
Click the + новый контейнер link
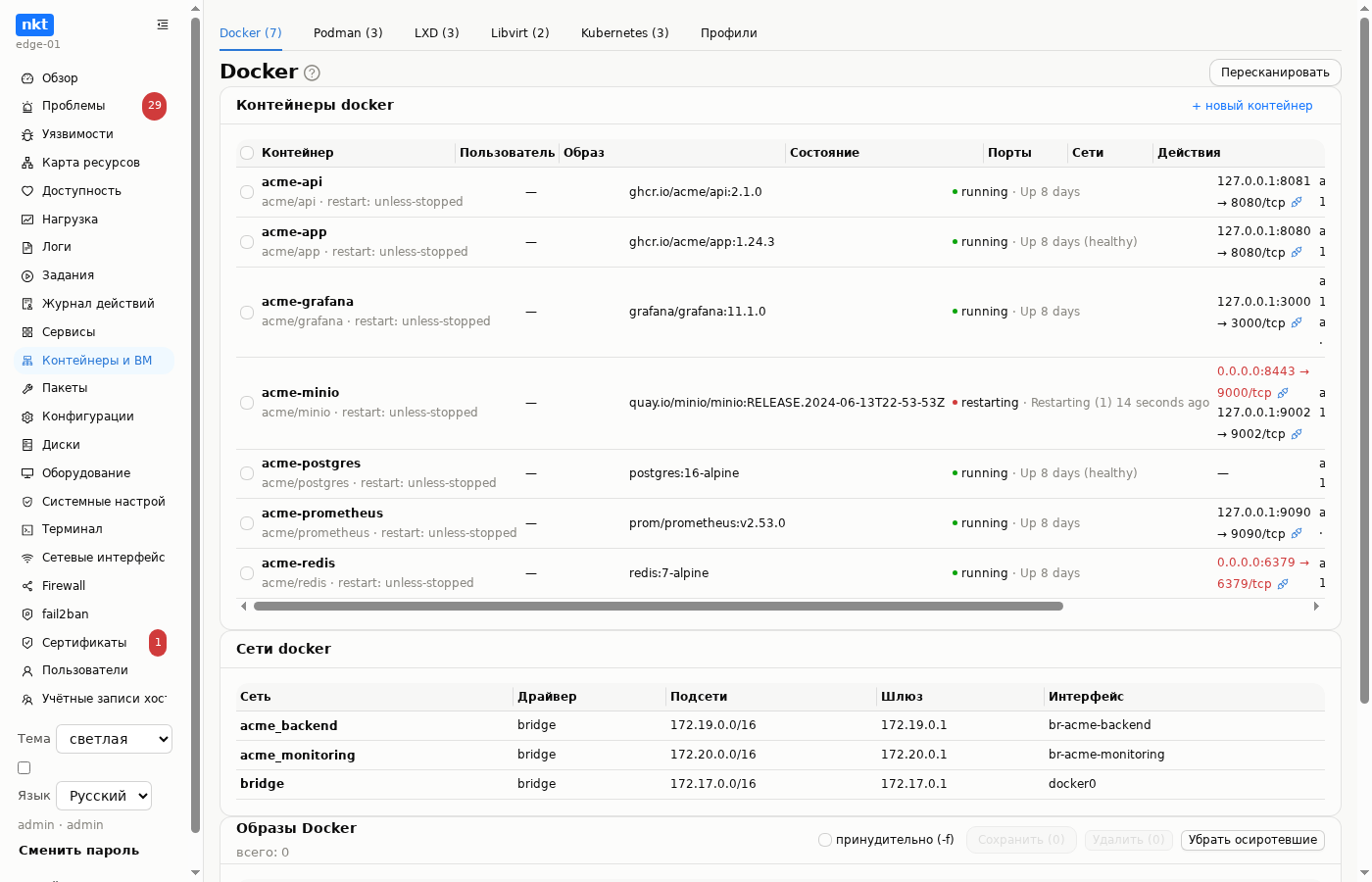tap(1252, 106)
